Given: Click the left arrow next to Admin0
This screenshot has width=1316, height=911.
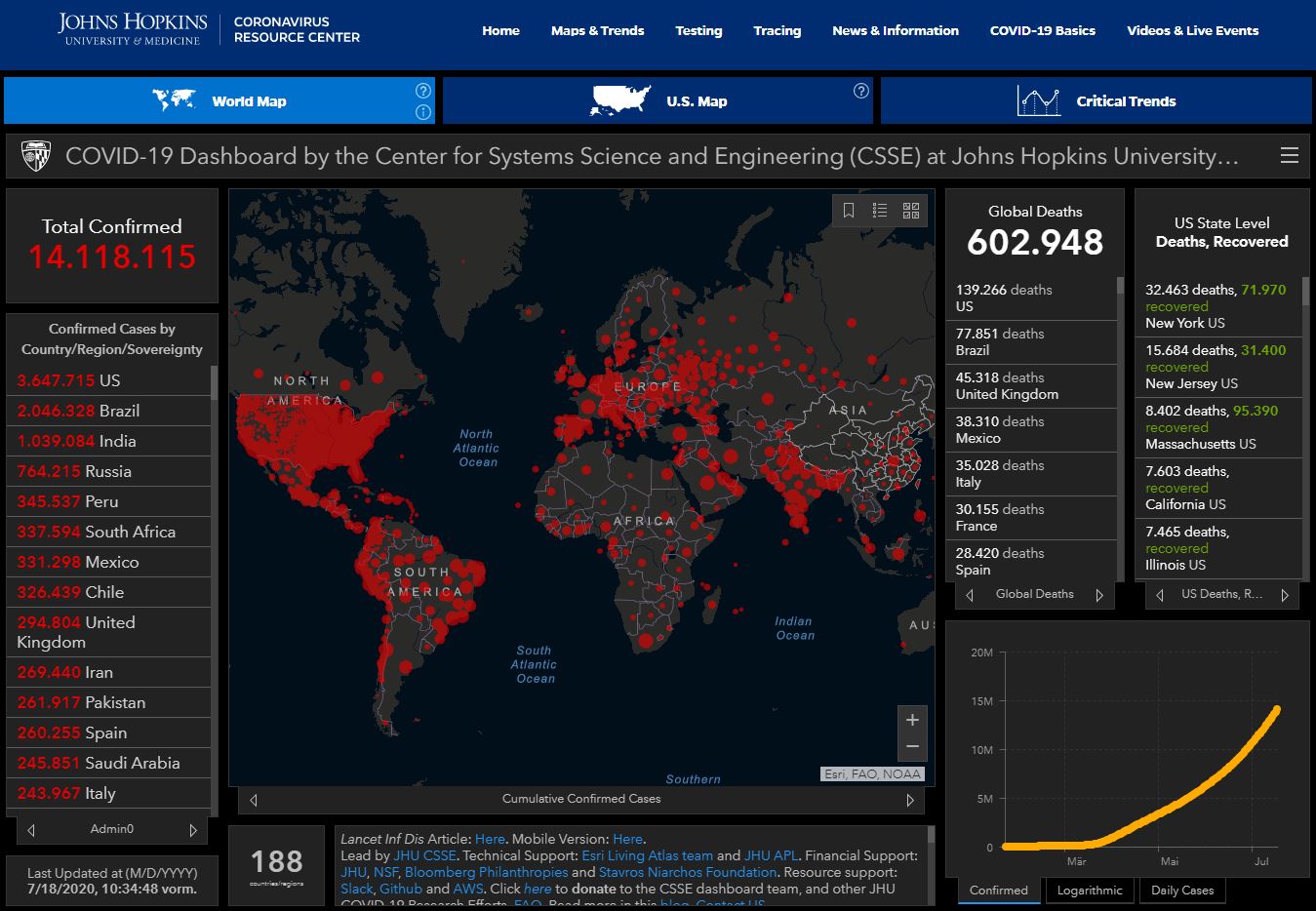Looking at the screenshot, I should pos(31,830).
